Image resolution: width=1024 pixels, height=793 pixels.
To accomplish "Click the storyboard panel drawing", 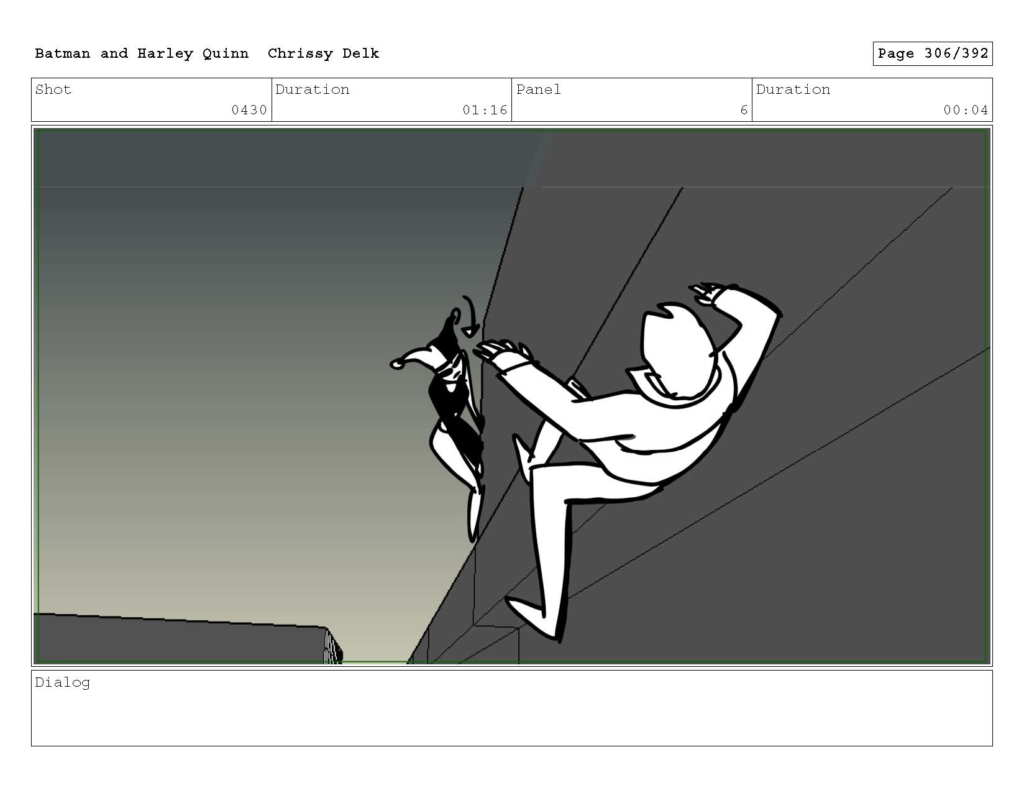I will pos(512,396).
